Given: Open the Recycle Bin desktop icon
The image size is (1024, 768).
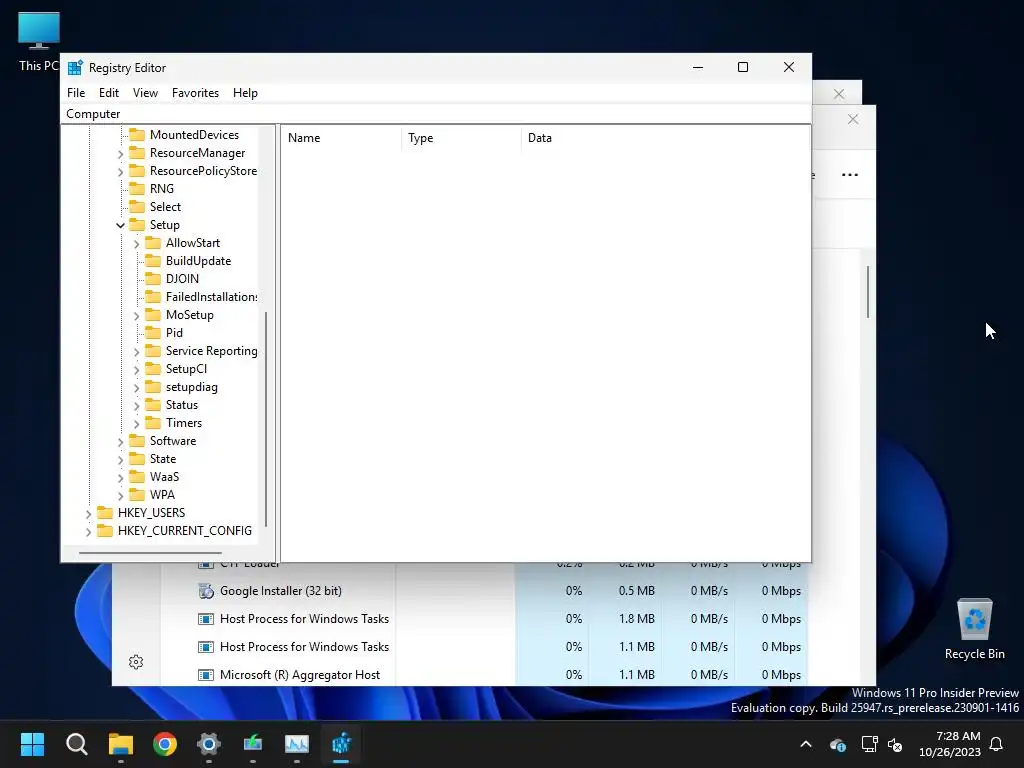Looking at the screenshot, I should (974, 629).
